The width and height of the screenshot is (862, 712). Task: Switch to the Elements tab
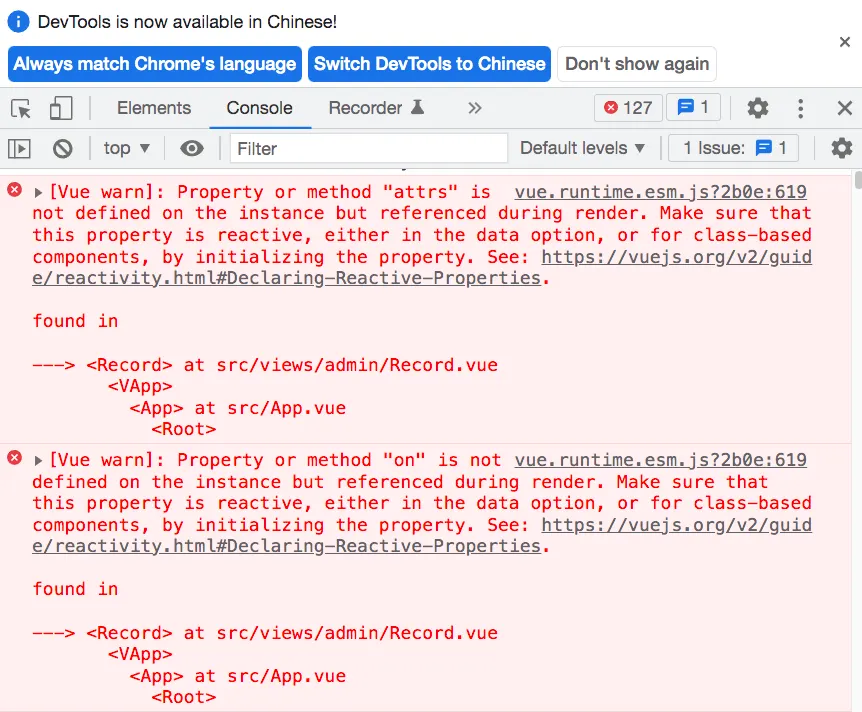(154, 108)
